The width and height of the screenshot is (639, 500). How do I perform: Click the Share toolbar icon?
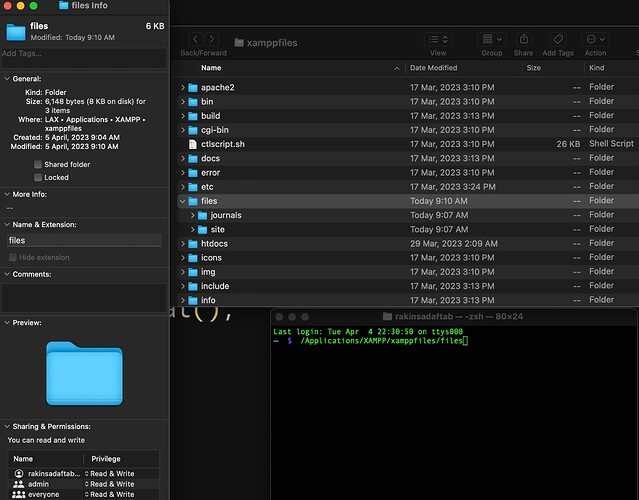(x=524, y=39)
